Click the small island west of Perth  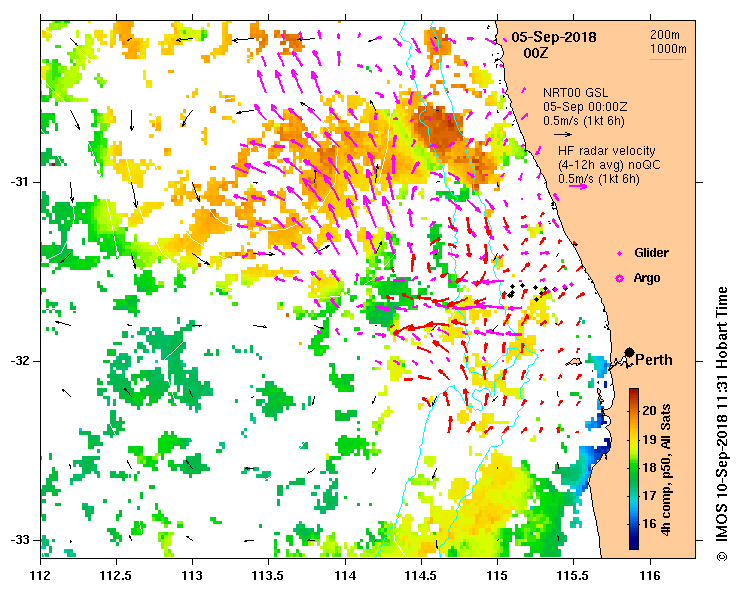tap(574, 362)
